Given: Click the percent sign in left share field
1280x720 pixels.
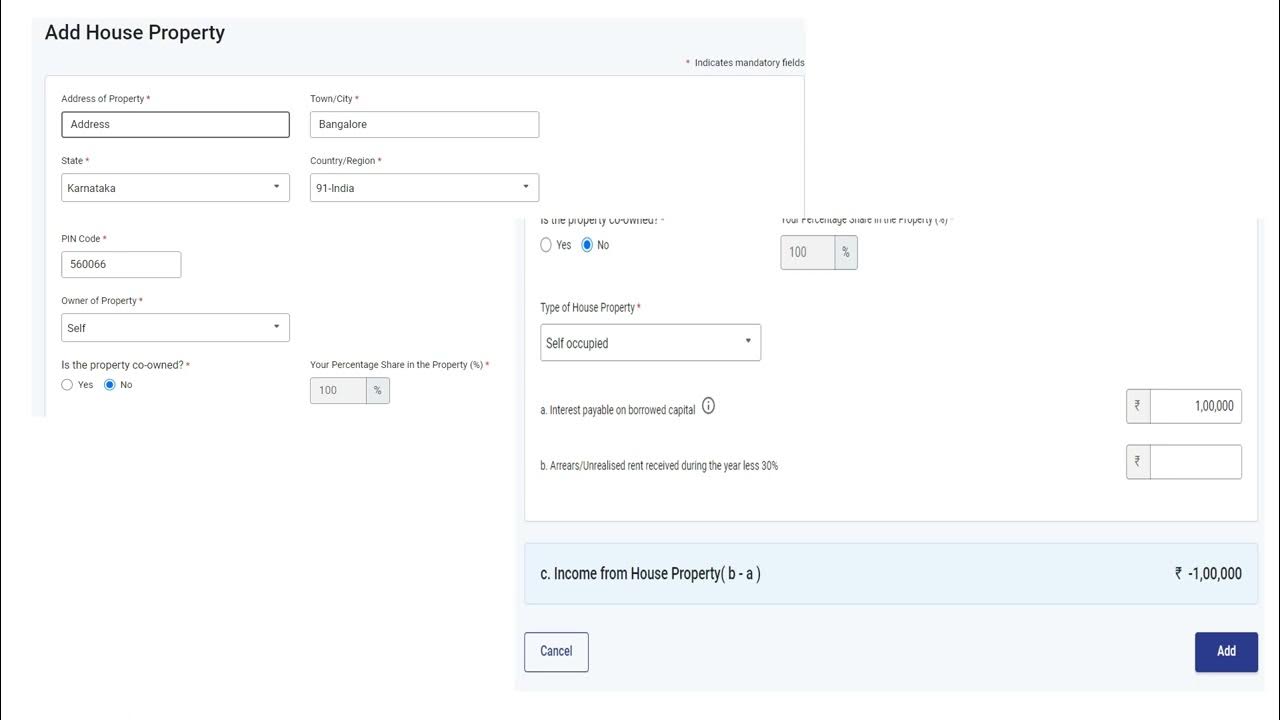Looking at the screenshot, I should pyautogui.click(x=377, y=390).
